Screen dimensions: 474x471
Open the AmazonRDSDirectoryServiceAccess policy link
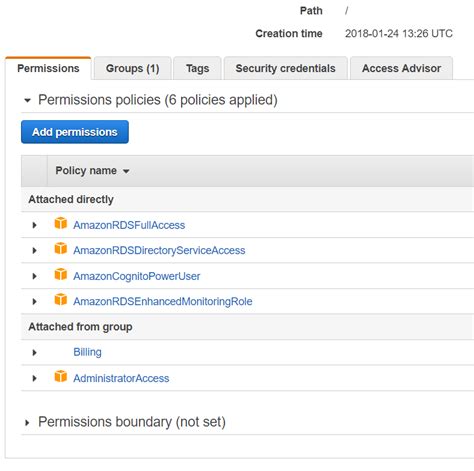(159, 251)
